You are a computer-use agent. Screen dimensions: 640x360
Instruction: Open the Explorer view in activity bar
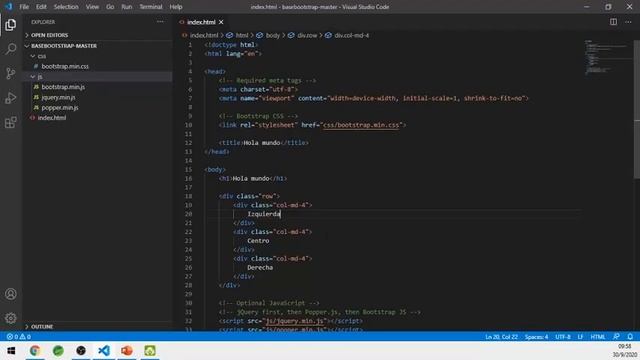pos(11,25)
